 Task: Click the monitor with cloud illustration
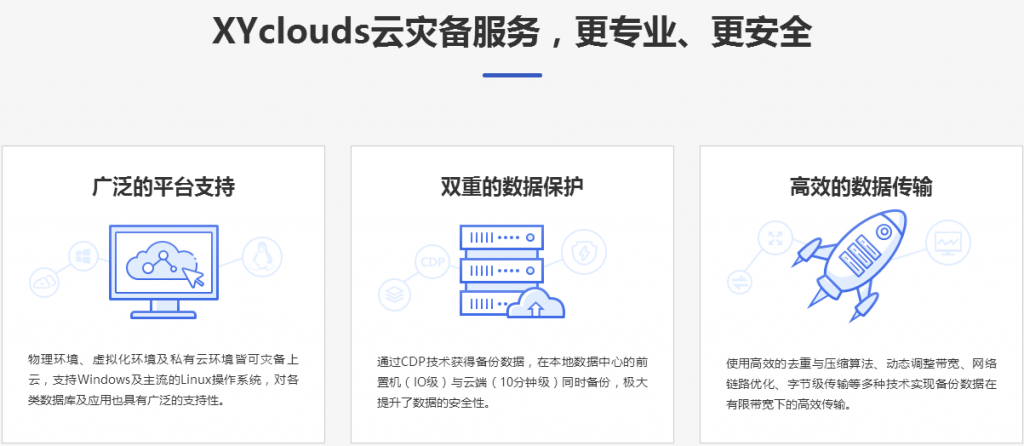click(164, 272)
